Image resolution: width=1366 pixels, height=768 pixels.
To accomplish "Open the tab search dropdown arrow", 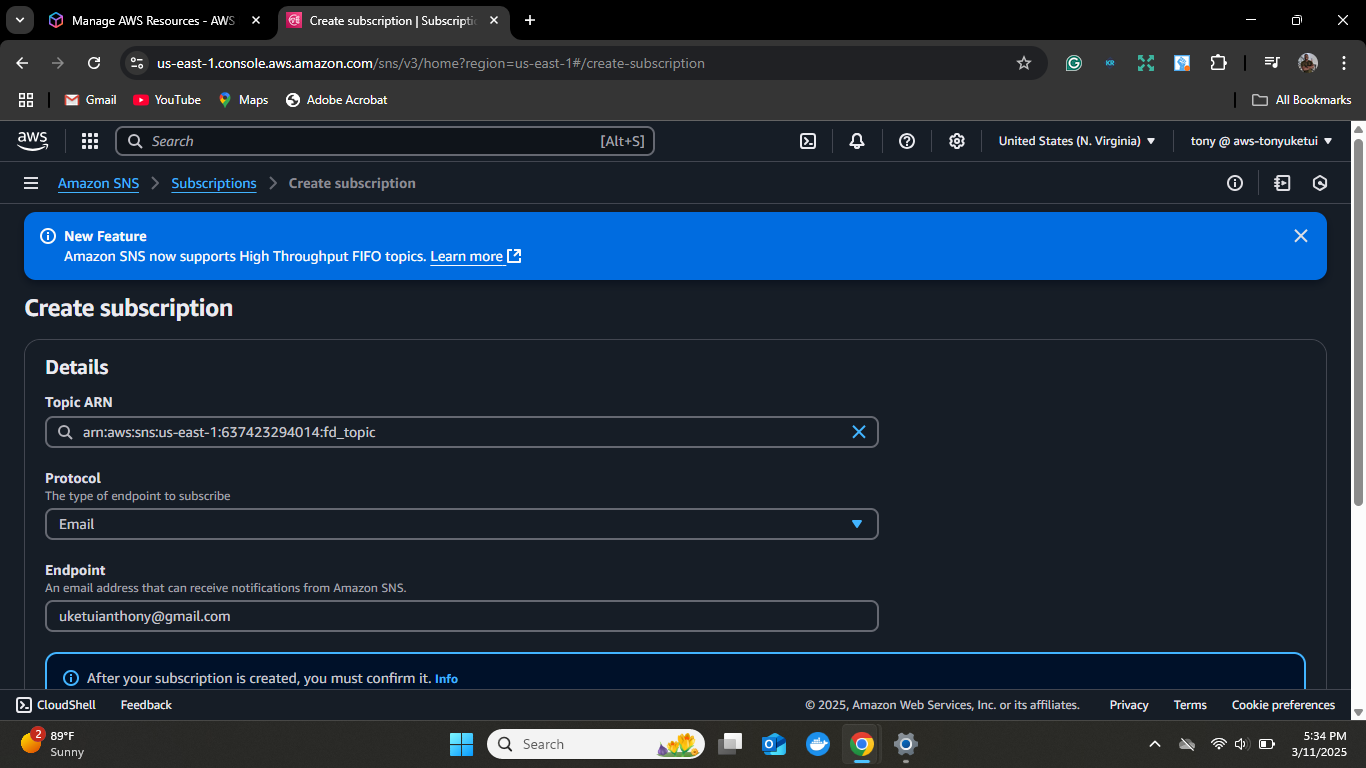I will (19, 20).
